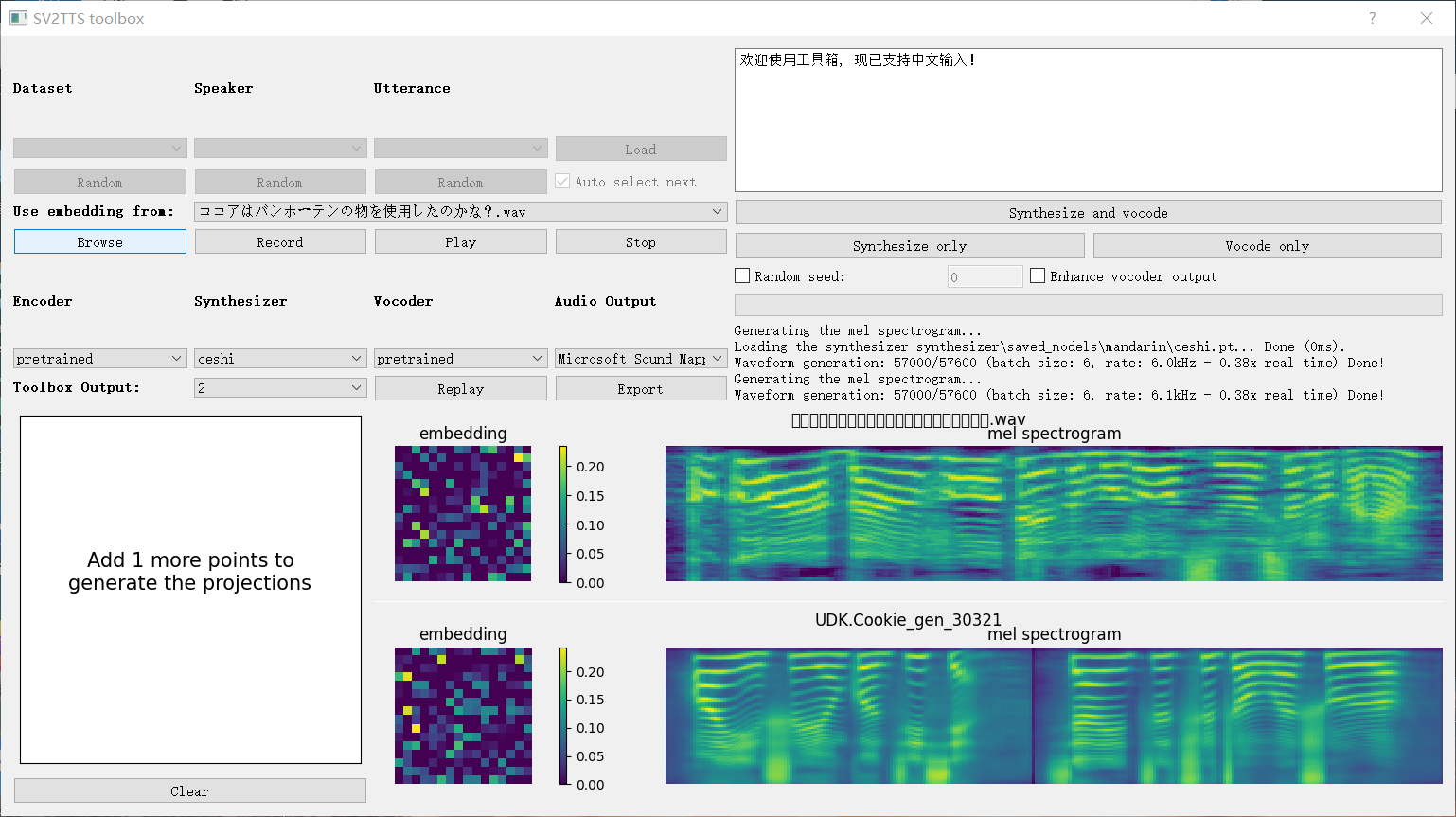Clear the projections plot
This screenshot has width=1456, height=817.
click(x=190, y=791)
